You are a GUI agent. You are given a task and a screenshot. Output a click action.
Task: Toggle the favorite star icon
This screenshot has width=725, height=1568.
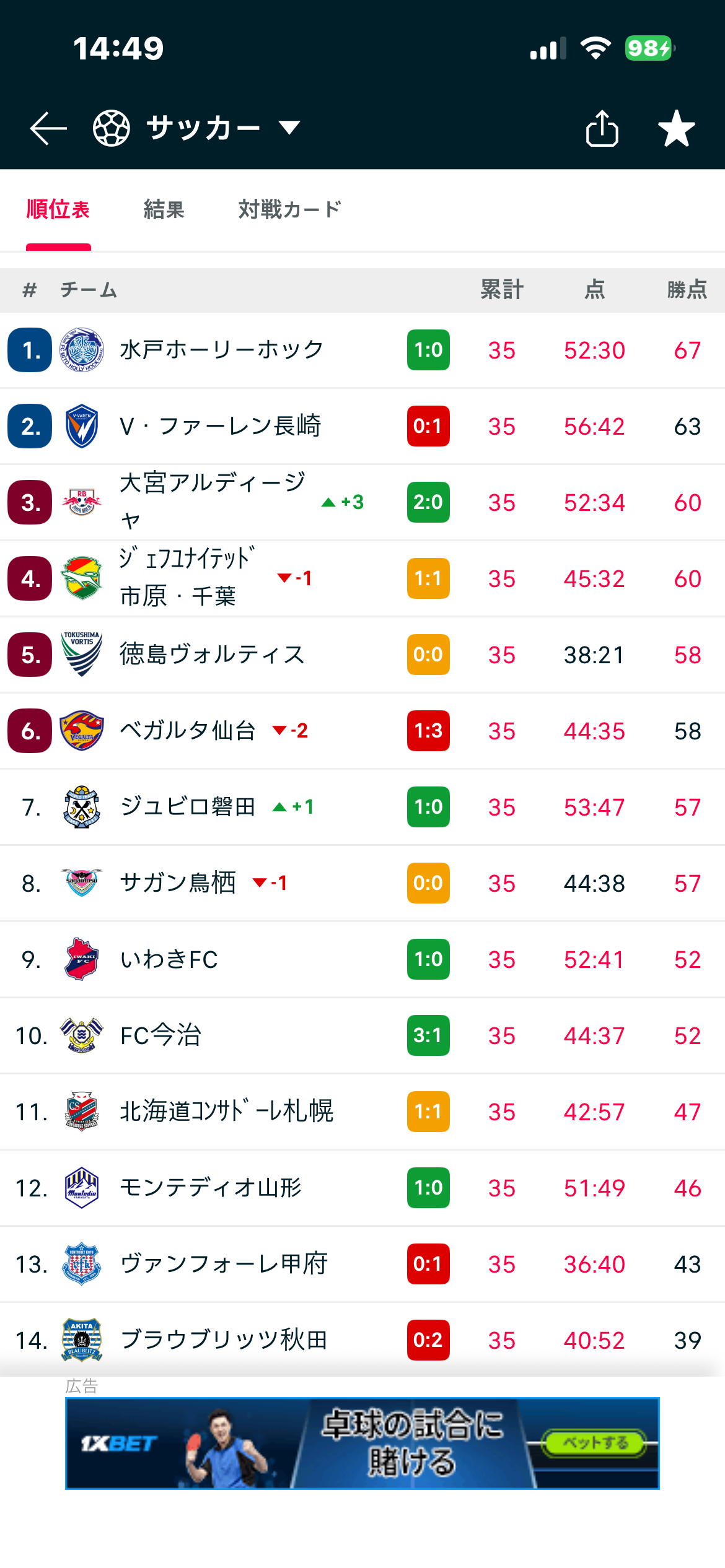pos(676,128)
